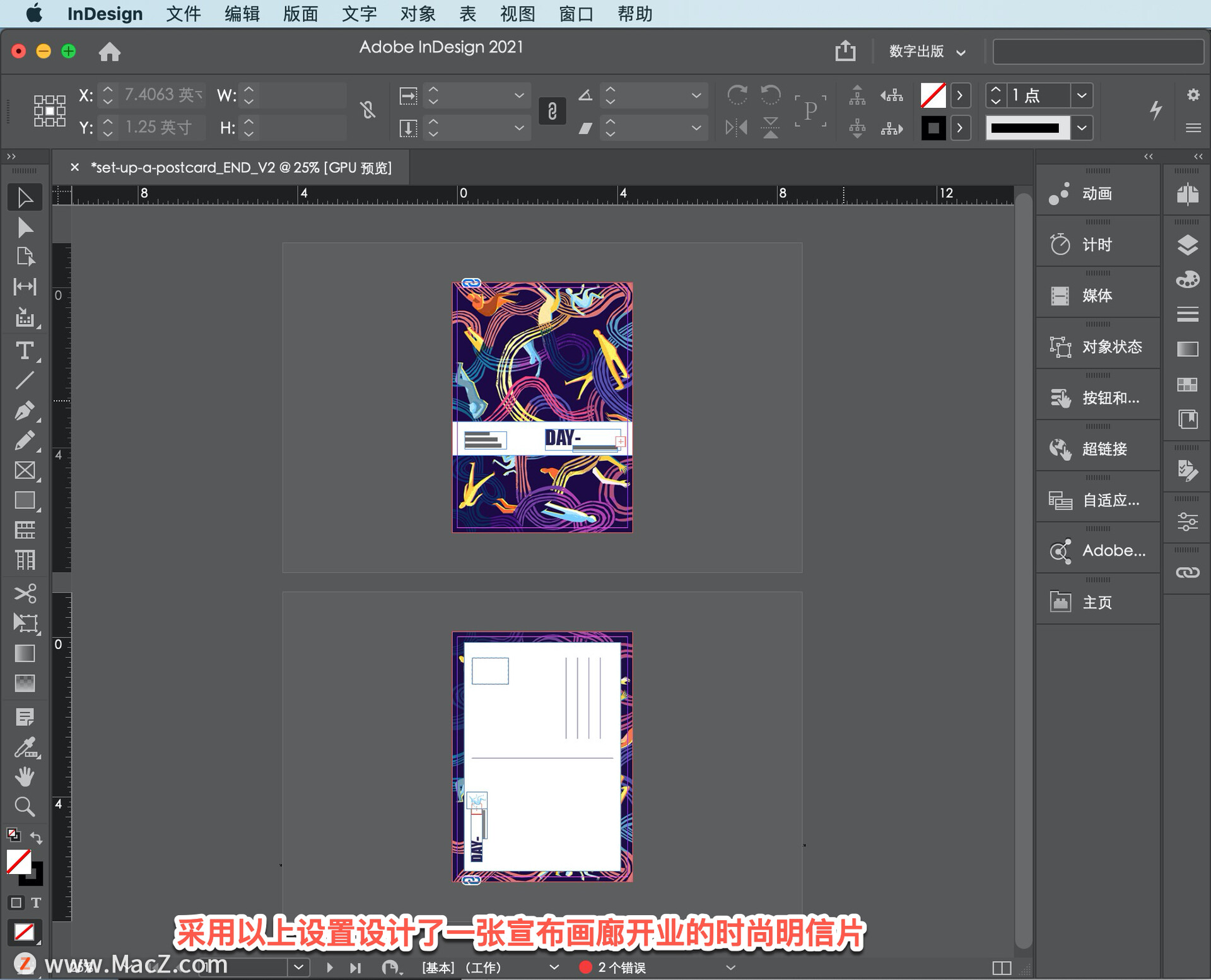Toggle the chain link constrain scaling button
1211x980 pixels.
tap(552, 111)
